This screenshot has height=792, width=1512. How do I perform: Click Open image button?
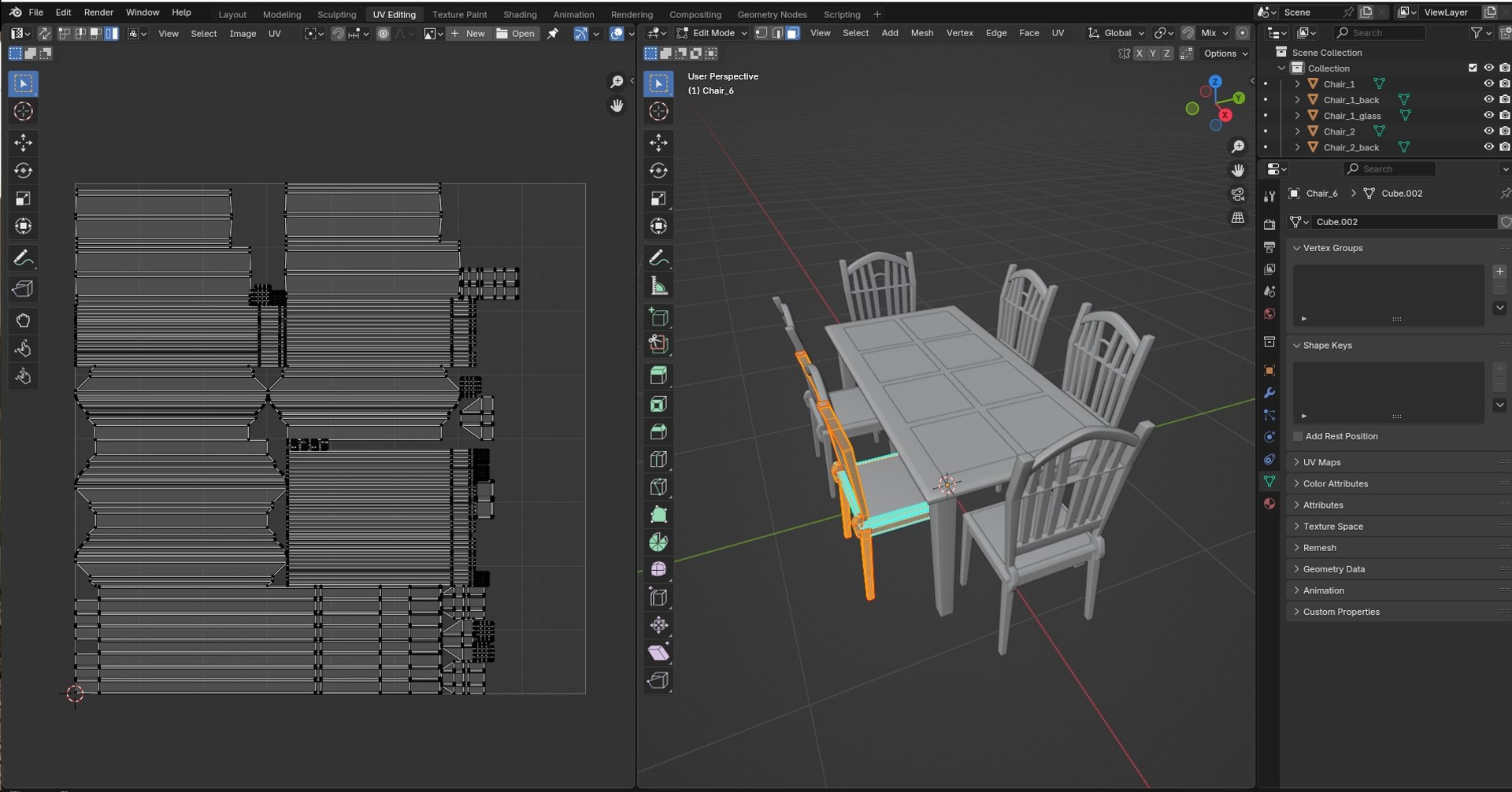click(x=516, y=34)
